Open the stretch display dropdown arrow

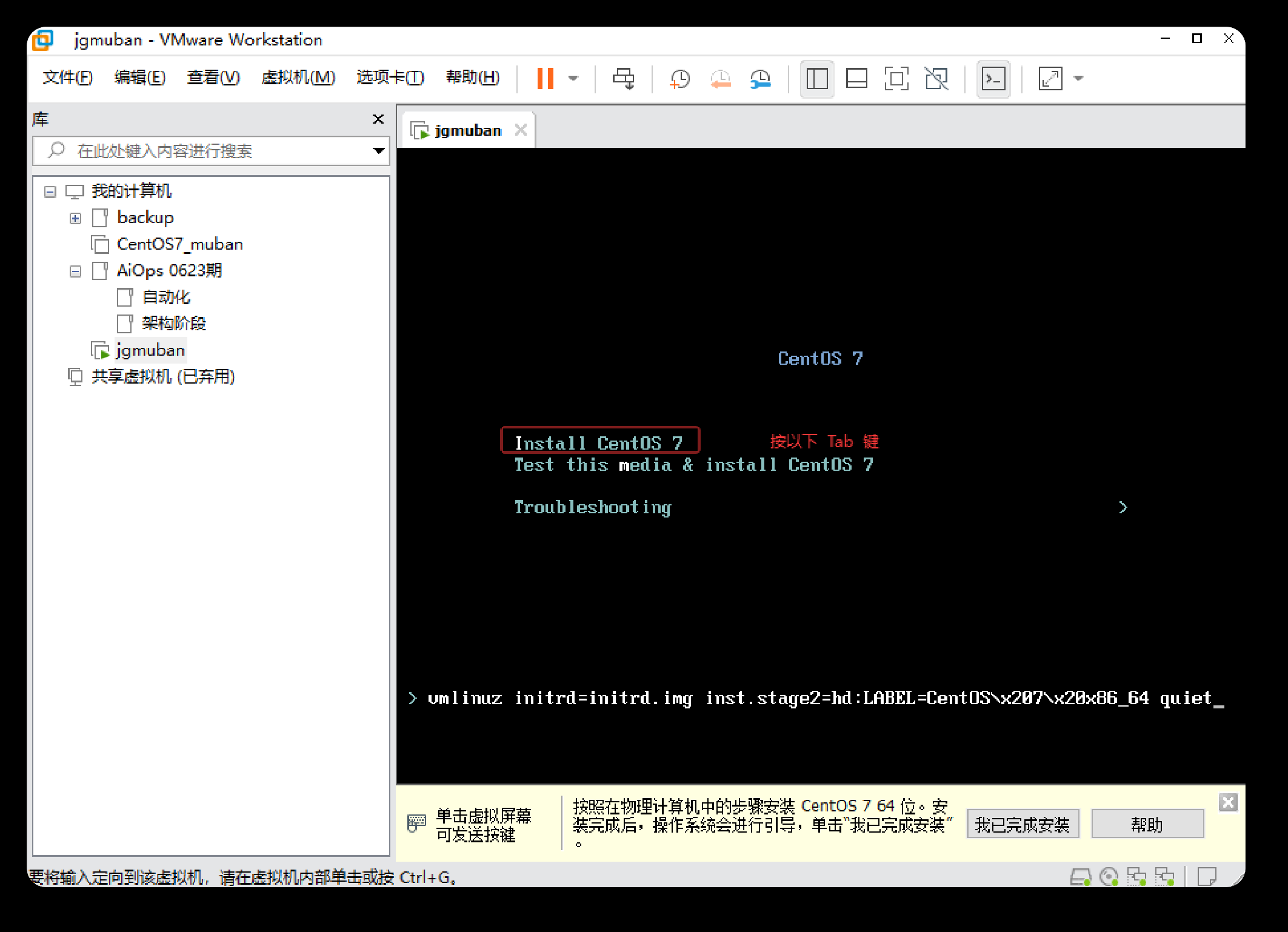1078,78
